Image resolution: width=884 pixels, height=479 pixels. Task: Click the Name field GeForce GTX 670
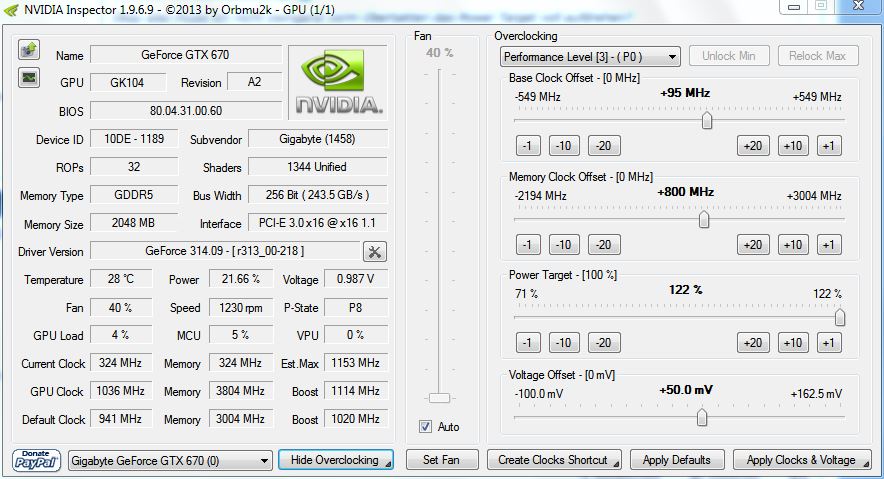point(185,55)
